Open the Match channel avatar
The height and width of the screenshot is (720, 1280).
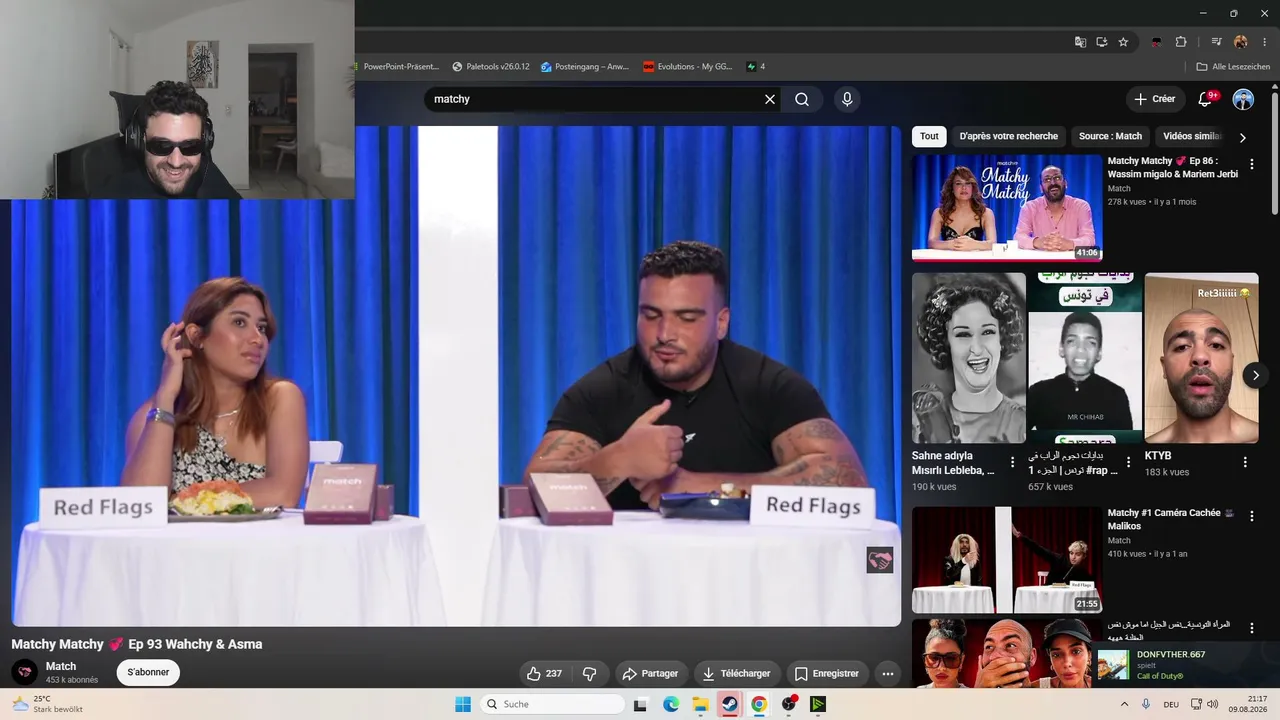[x=25, y=672]
